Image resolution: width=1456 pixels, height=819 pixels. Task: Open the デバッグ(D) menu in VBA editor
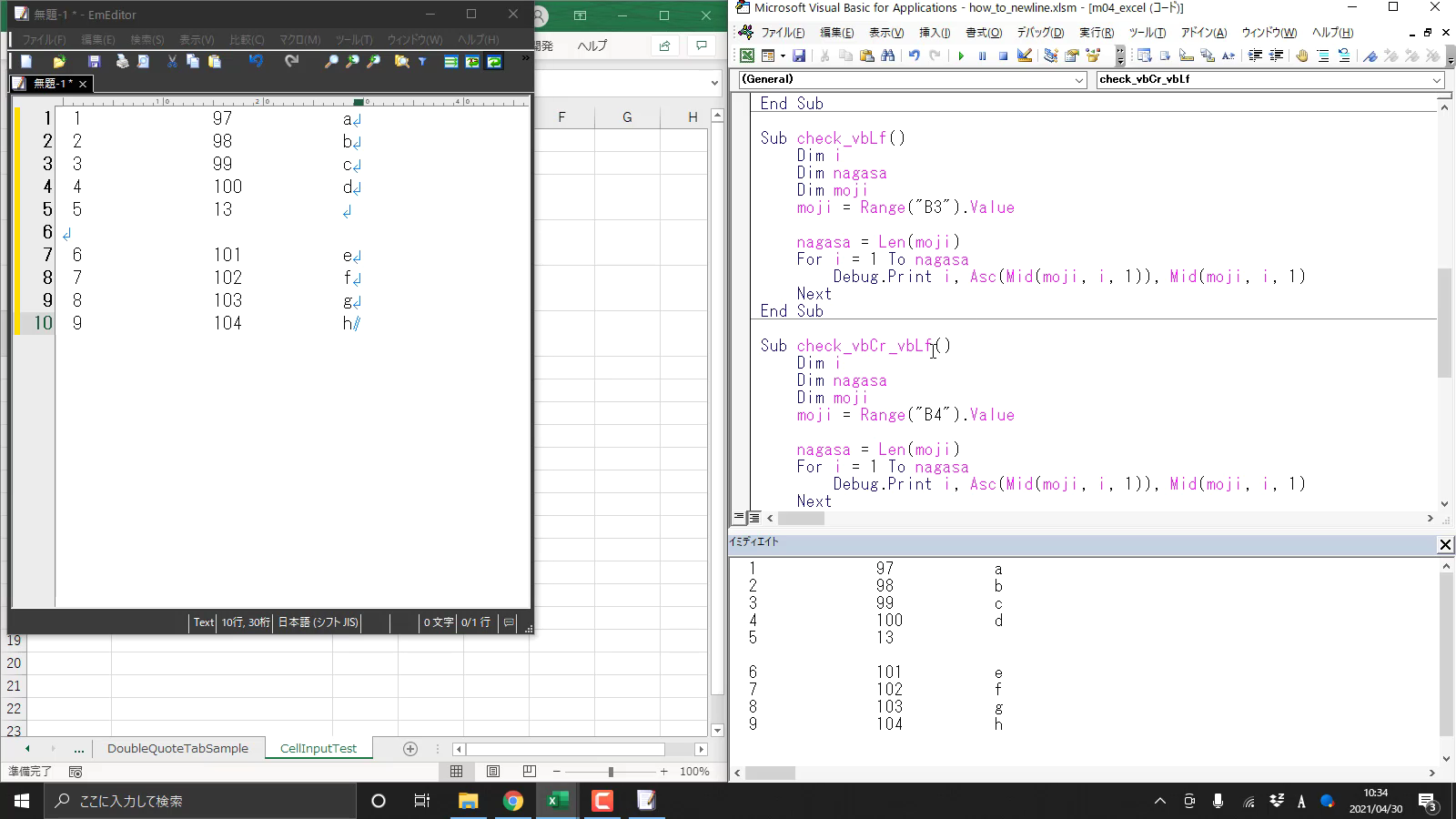click(1040, 33)
